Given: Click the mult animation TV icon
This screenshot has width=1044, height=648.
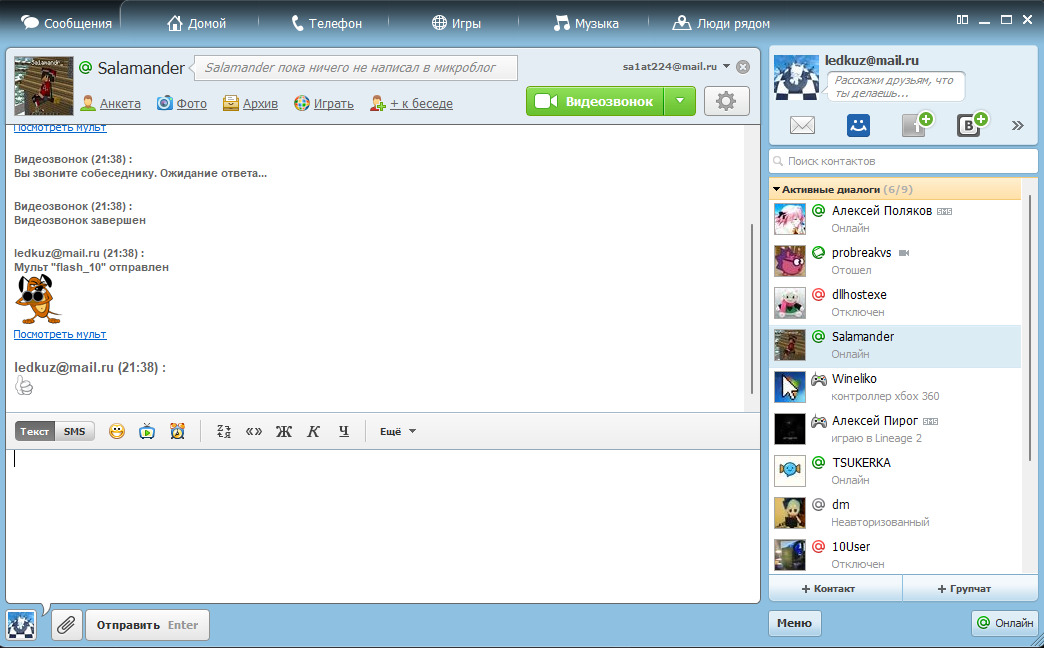Looking at the screenshot, I should [147, 432].
